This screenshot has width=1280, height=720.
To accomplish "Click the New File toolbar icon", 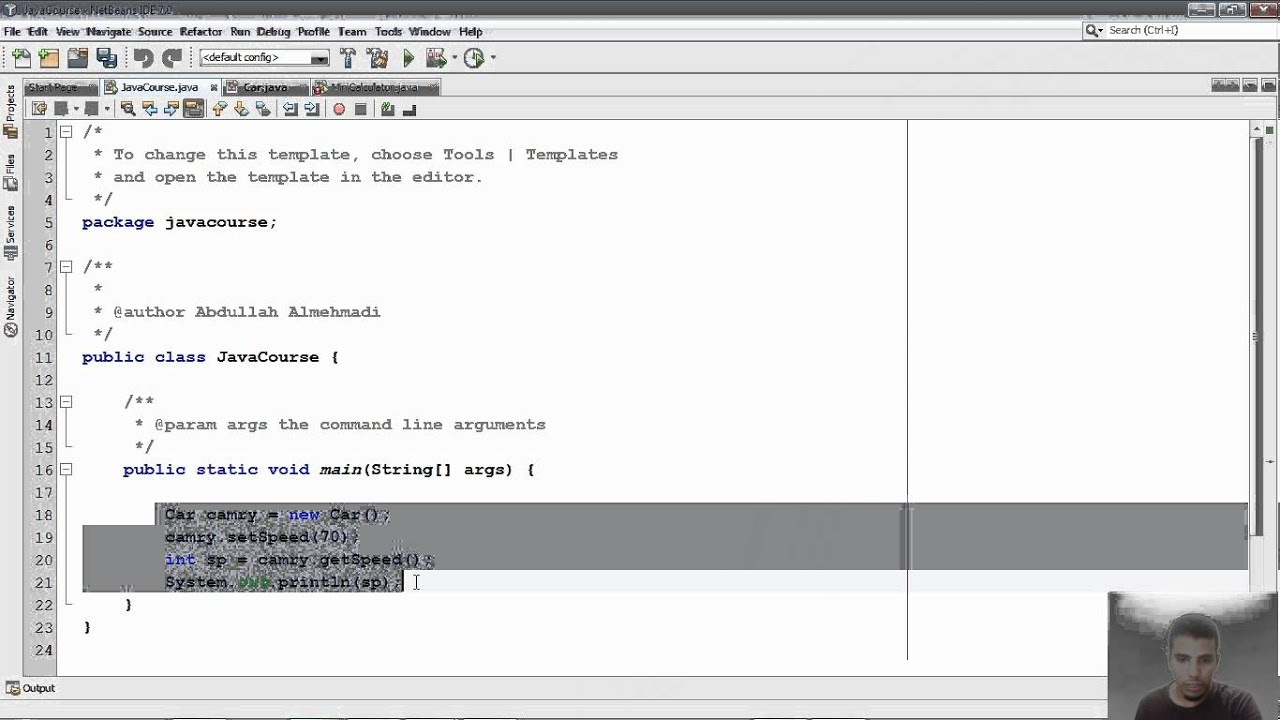I will point(21,58).
